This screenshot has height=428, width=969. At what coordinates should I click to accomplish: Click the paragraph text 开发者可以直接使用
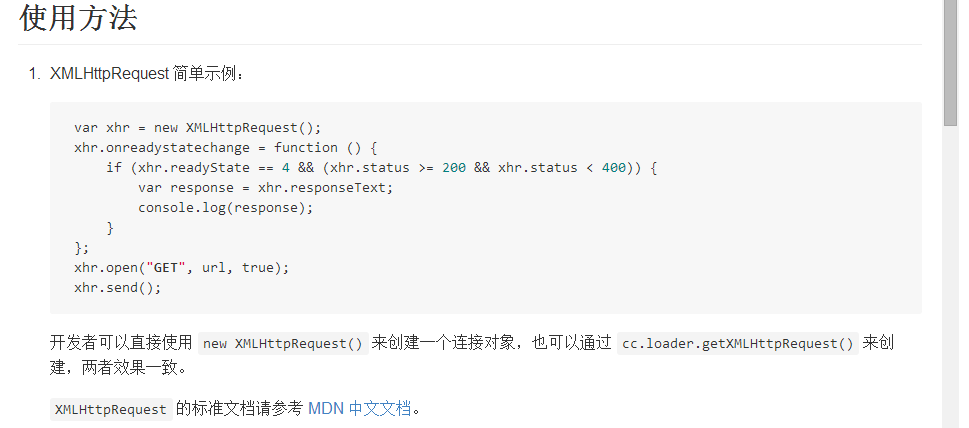coord(120,343)
